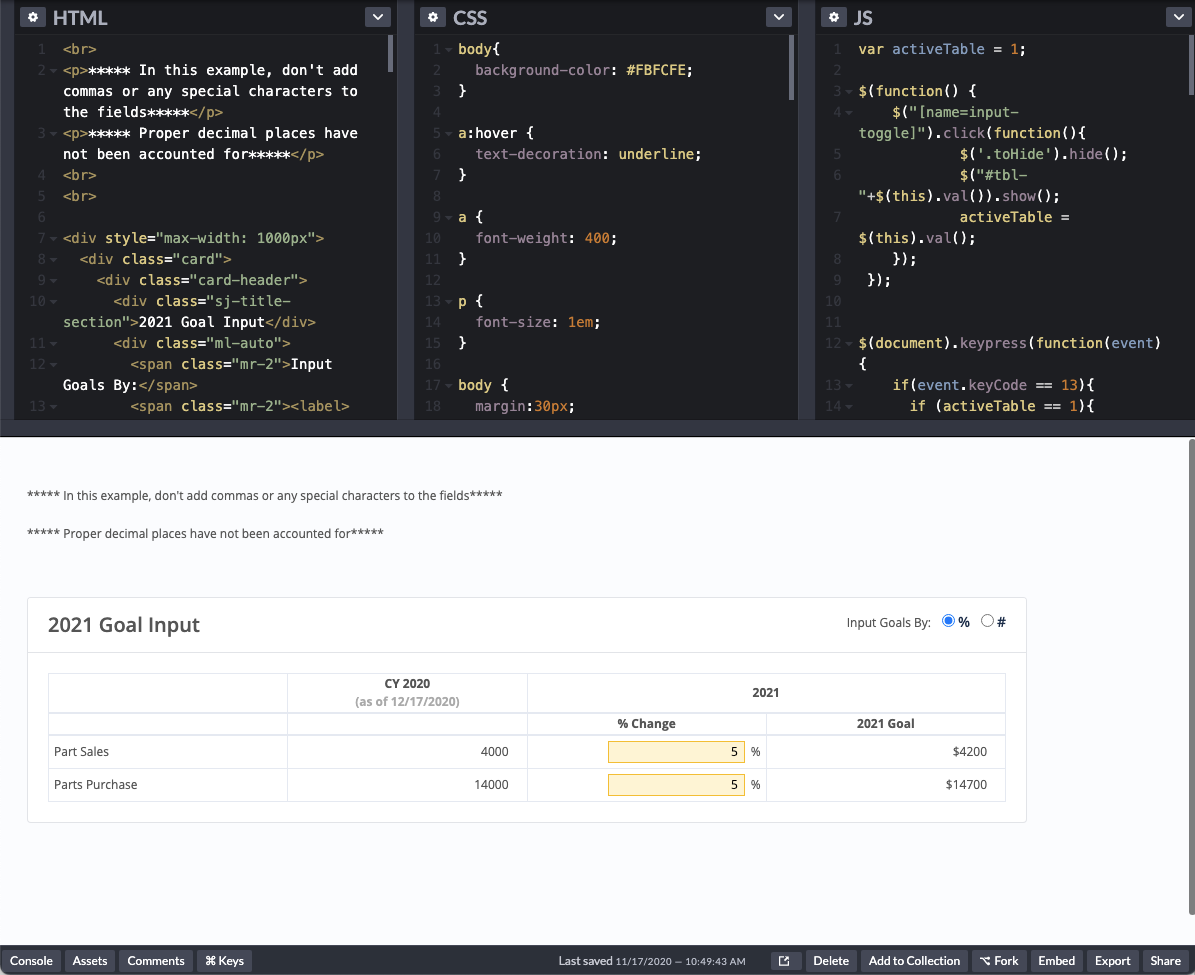The image size is (1195, 975).
Task: Click the Delete button
Action: [x=831, y=961]
